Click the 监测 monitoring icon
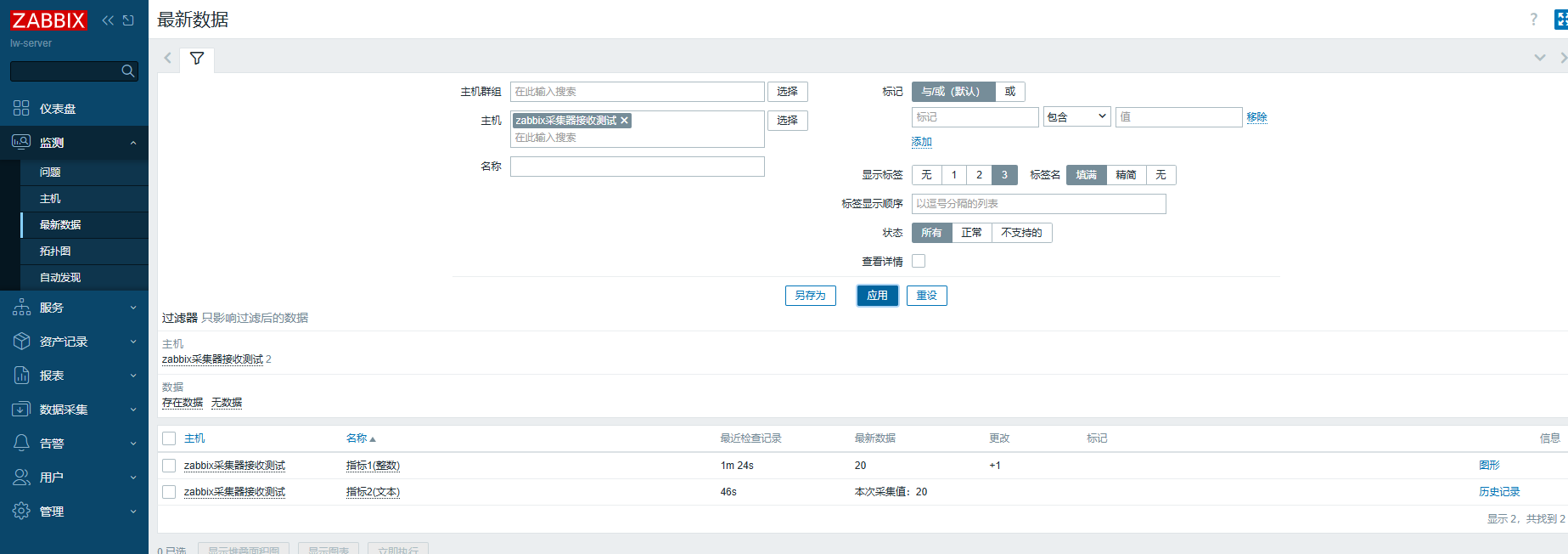The height and width of the screenshot is (554, 1568). point(21,142)
